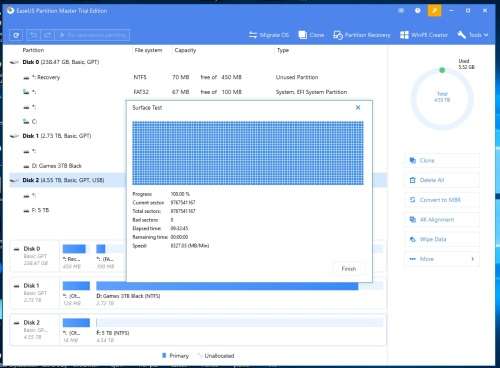The height and width of the screenshot is (368, 500).
Task: Open the WinPE Creator
Action: (424, 35)
